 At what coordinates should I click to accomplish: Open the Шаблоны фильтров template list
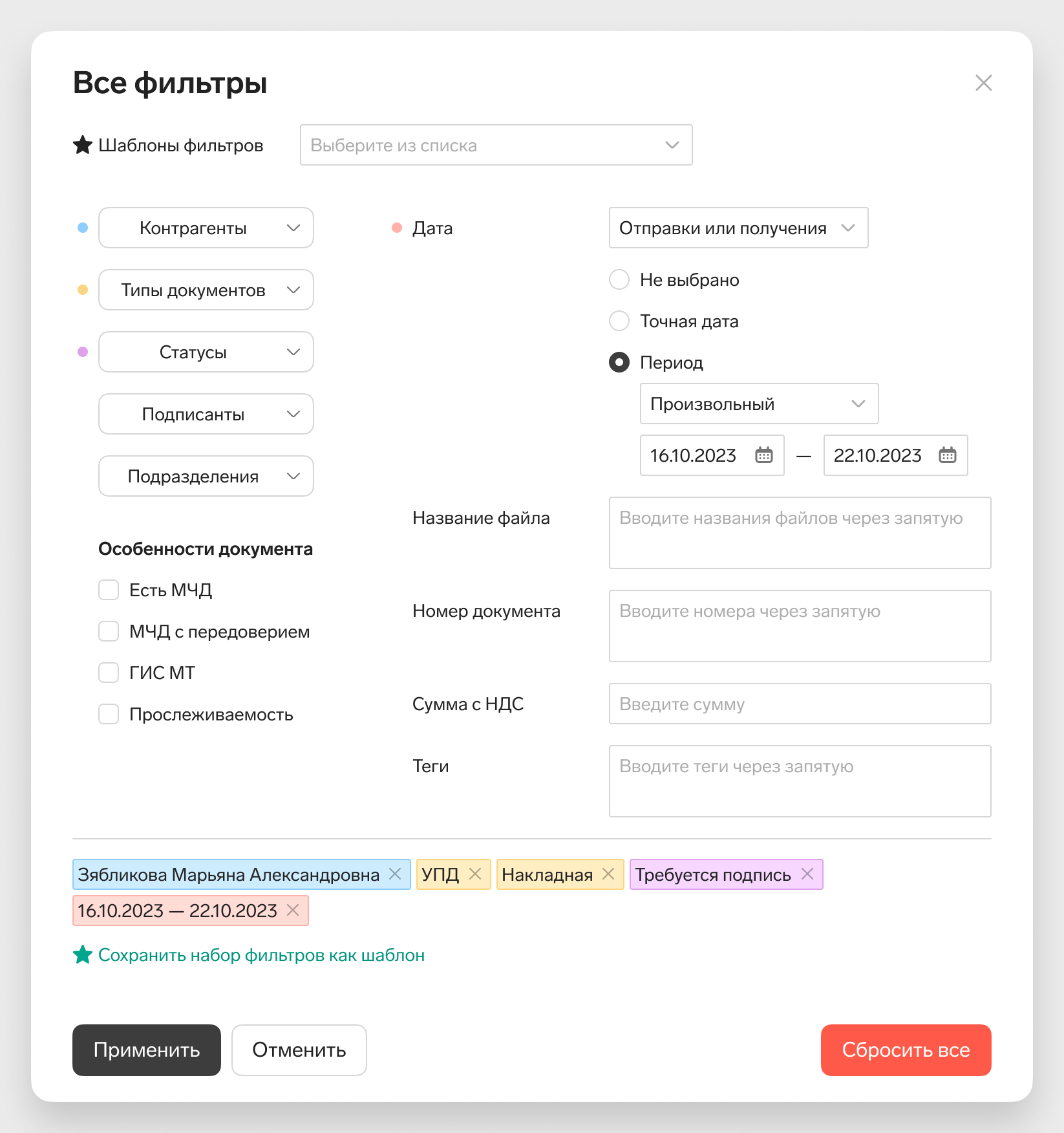pos(496,145)
